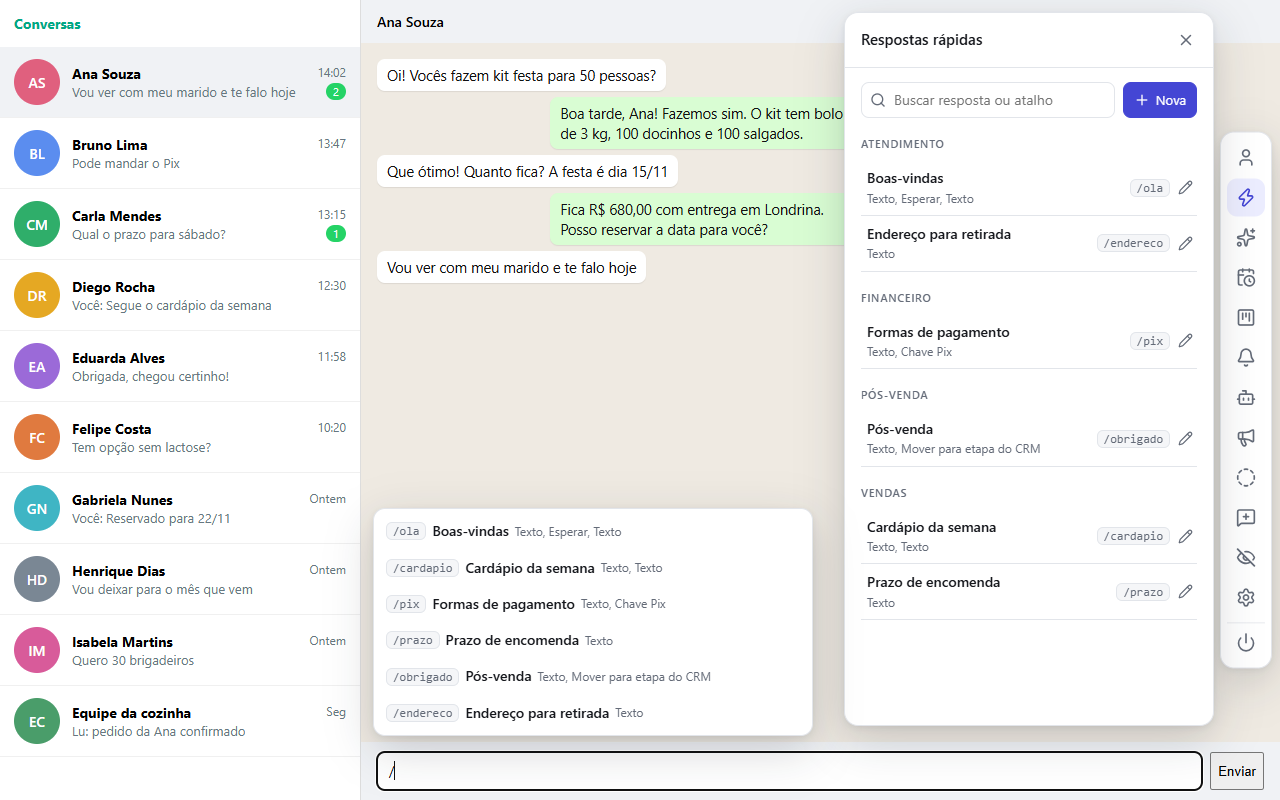This screenshot has height=800, width=1280.
Task: Edit the Prazo de encomenda quick reply
Action: coord(1186,591)
